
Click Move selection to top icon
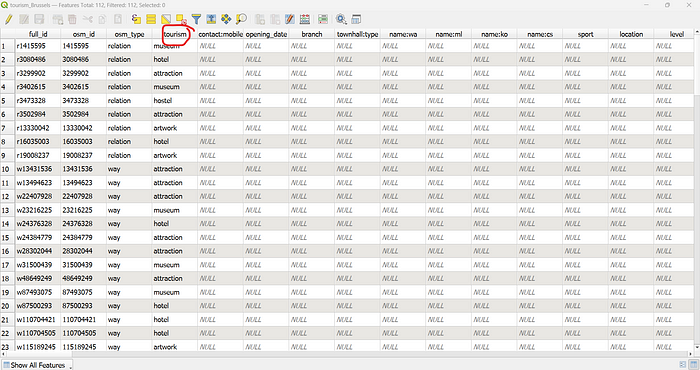pyautogui.click(x=211, y=19)
